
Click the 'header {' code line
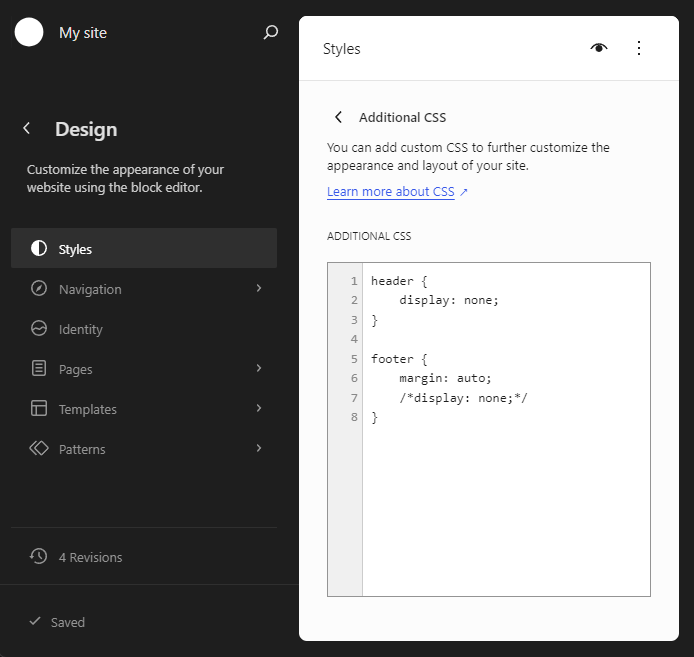click(399, 281)
